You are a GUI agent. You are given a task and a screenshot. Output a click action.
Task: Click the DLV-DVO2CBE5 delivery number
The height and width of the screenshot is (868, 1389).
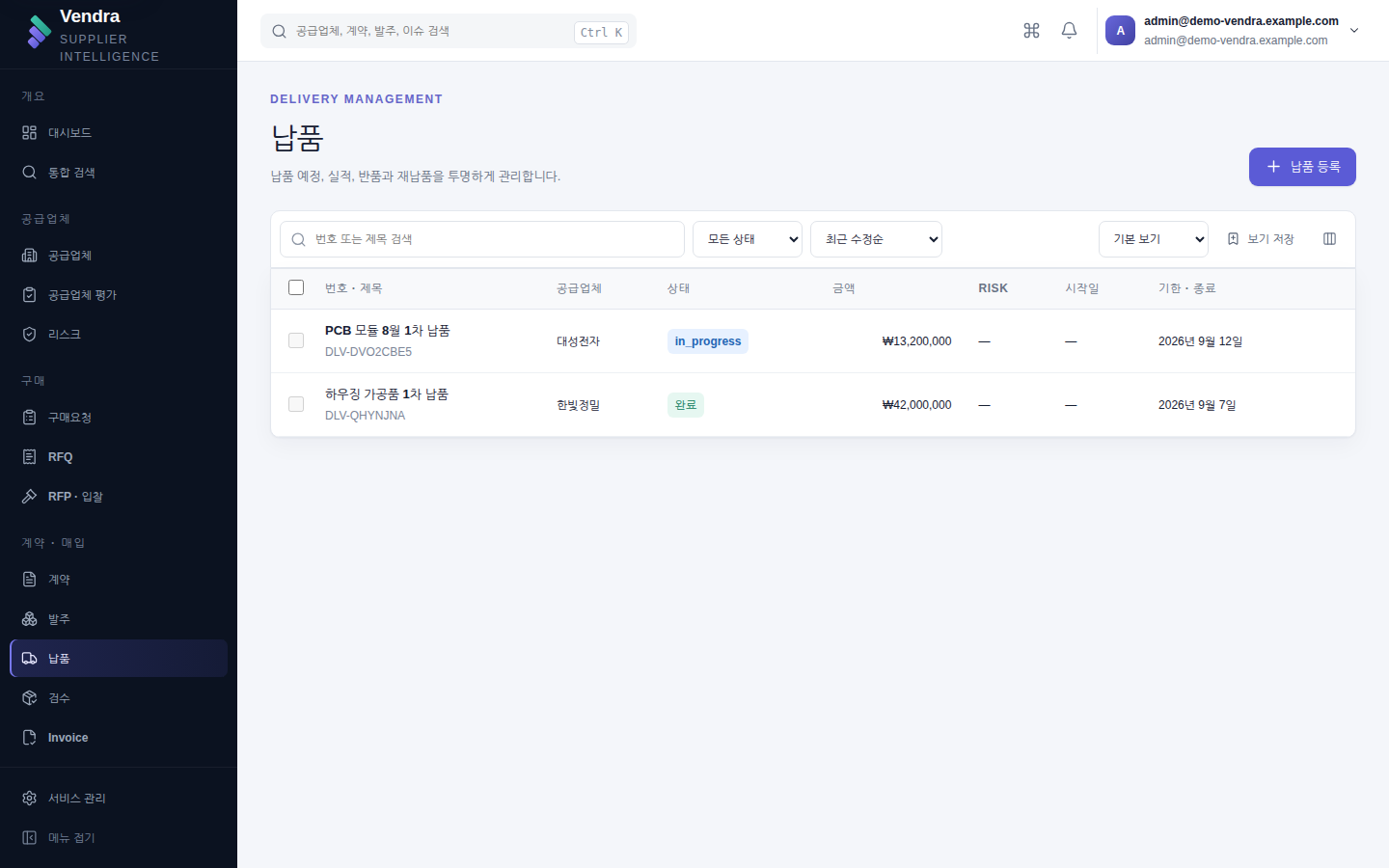coord(368,352)
